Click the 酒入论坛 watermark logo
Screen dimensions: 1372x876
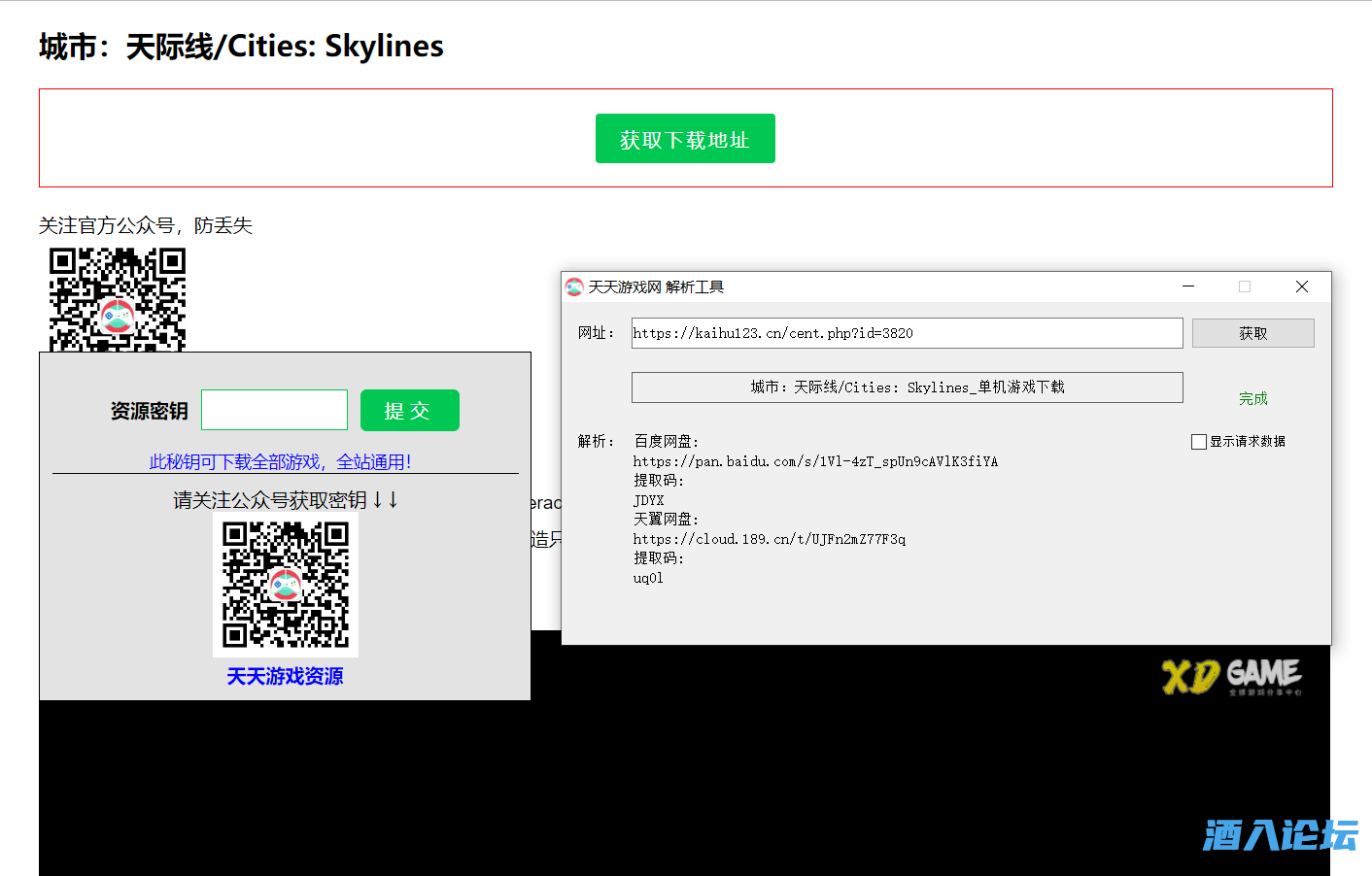1280,835
